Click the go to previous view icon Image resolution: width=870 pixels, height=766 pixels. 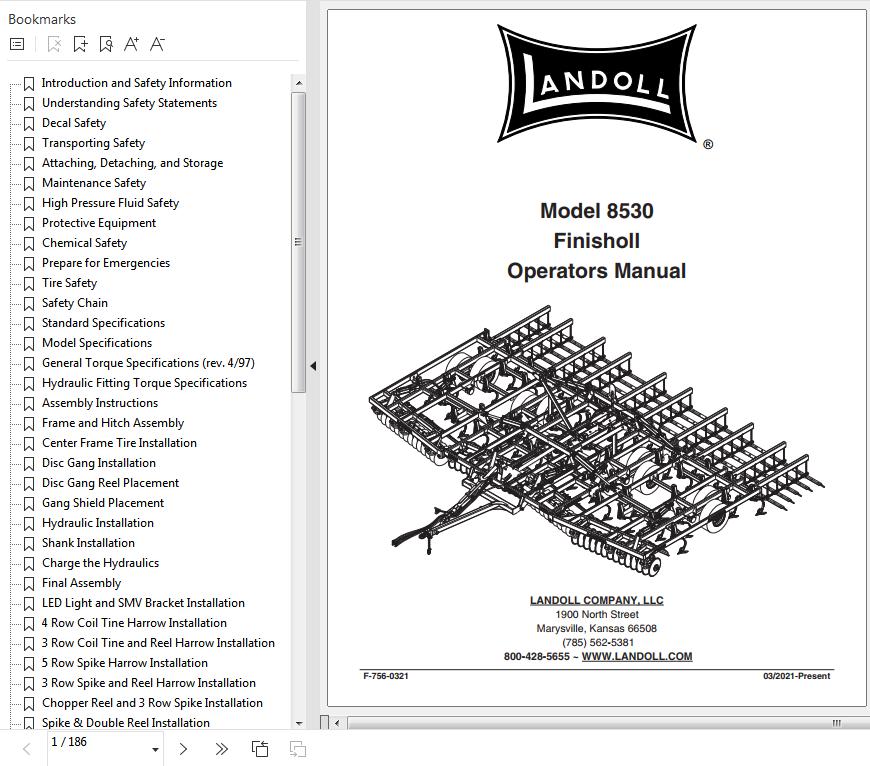point(260,749)
